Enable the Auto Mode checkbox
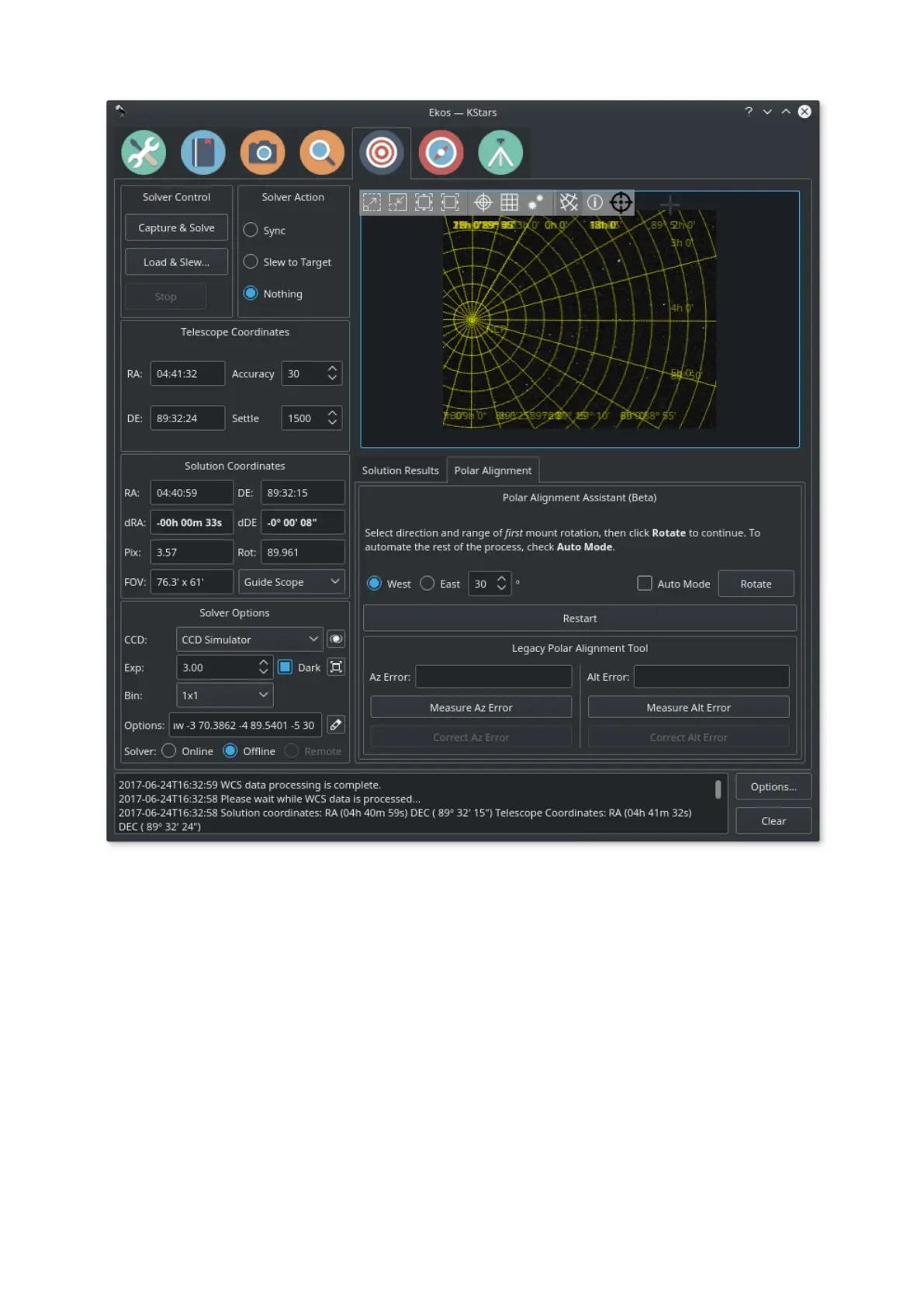This screenshot has width=924, height=1307. coord(645,584)
